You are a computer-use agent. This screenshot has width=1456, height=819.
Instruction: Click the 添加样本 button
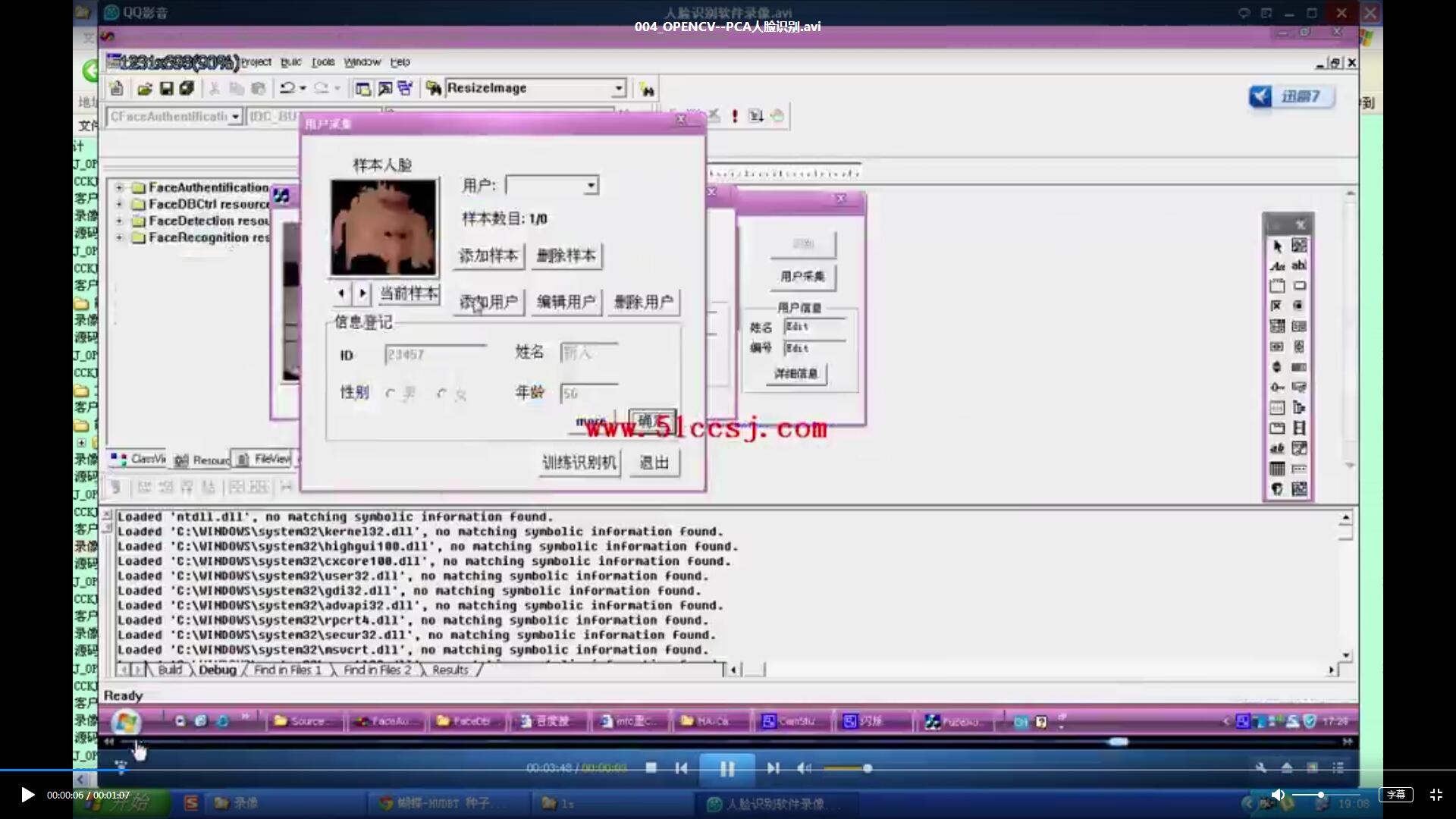point(488,256)
